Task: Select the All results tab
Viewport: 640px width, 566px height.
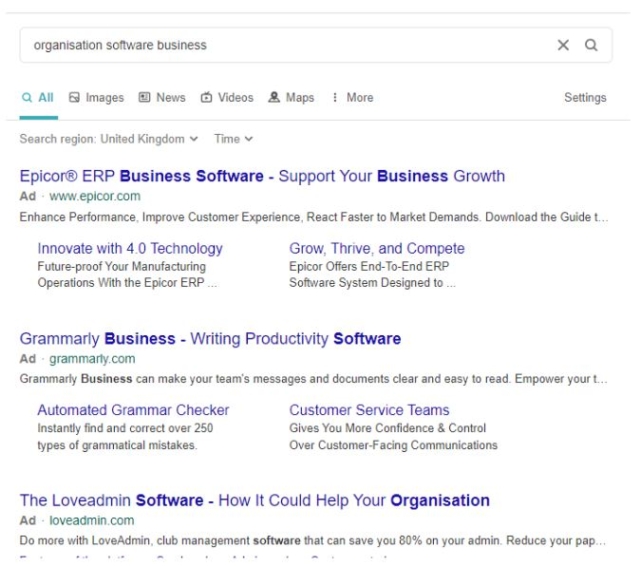Action: [38, 98]
